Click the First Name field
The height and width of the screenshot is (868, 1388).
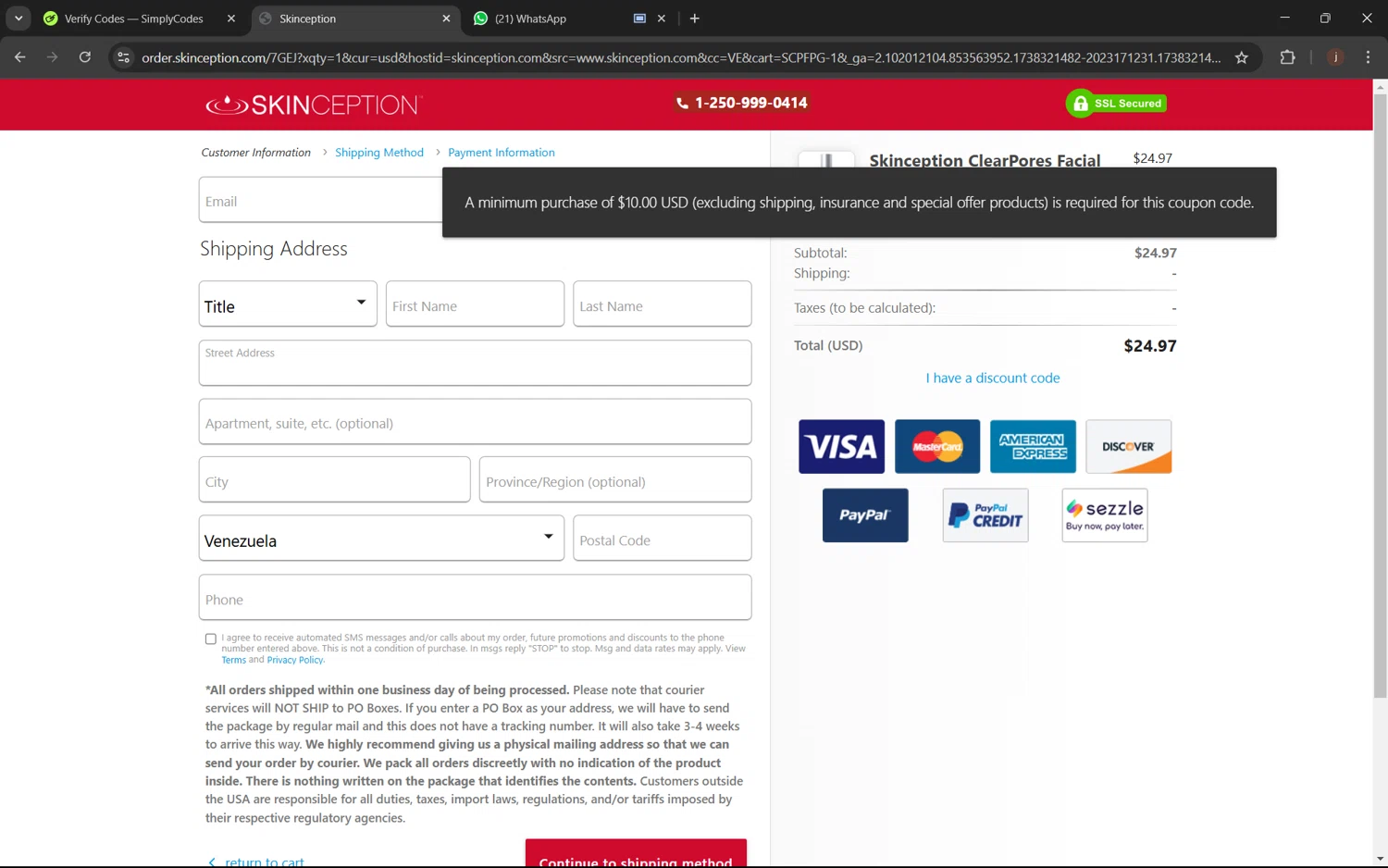[x=475, y=304]
